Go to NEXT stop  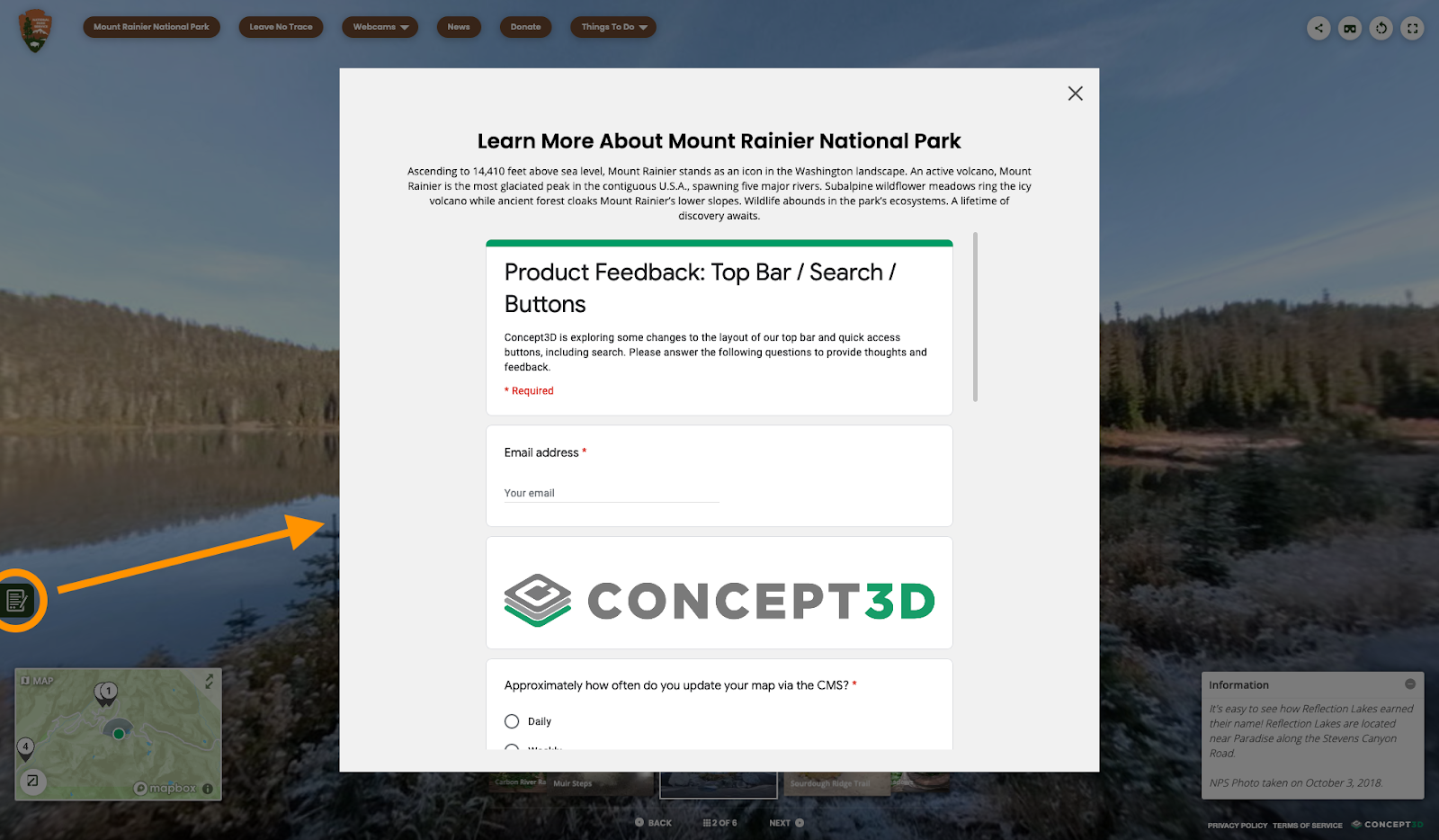pos(786,823)
